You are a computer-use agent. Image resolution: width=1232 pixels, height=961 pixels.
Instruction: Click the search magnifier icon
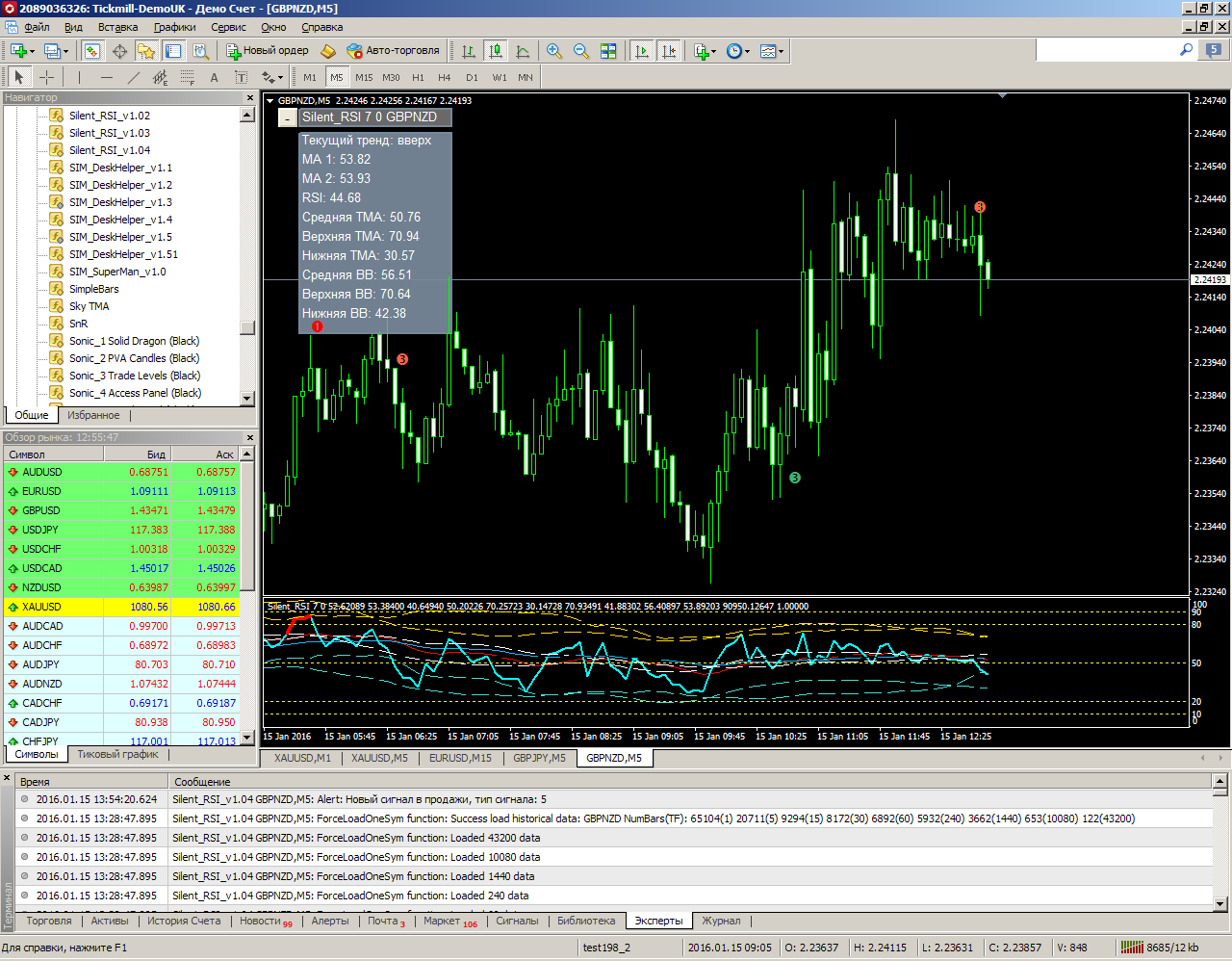(1187, 49)
